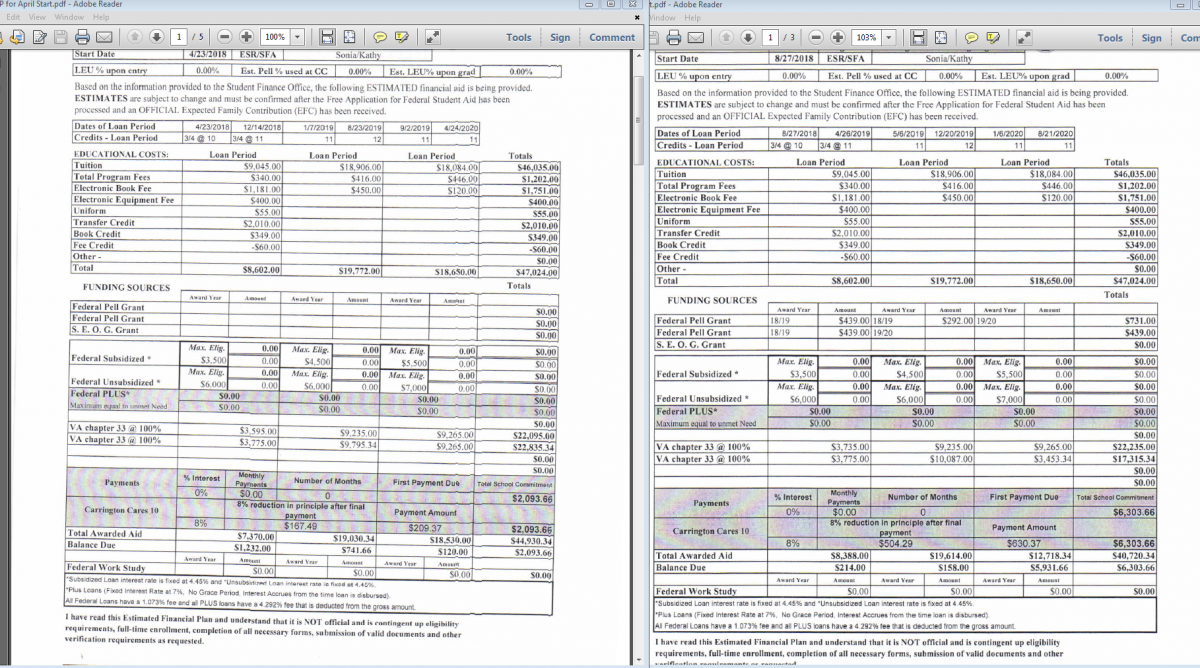The height and width of the screenshot is (668, 1200).
Task: Click 'Federal Work Study' label in left document
Action: (106, 568)
